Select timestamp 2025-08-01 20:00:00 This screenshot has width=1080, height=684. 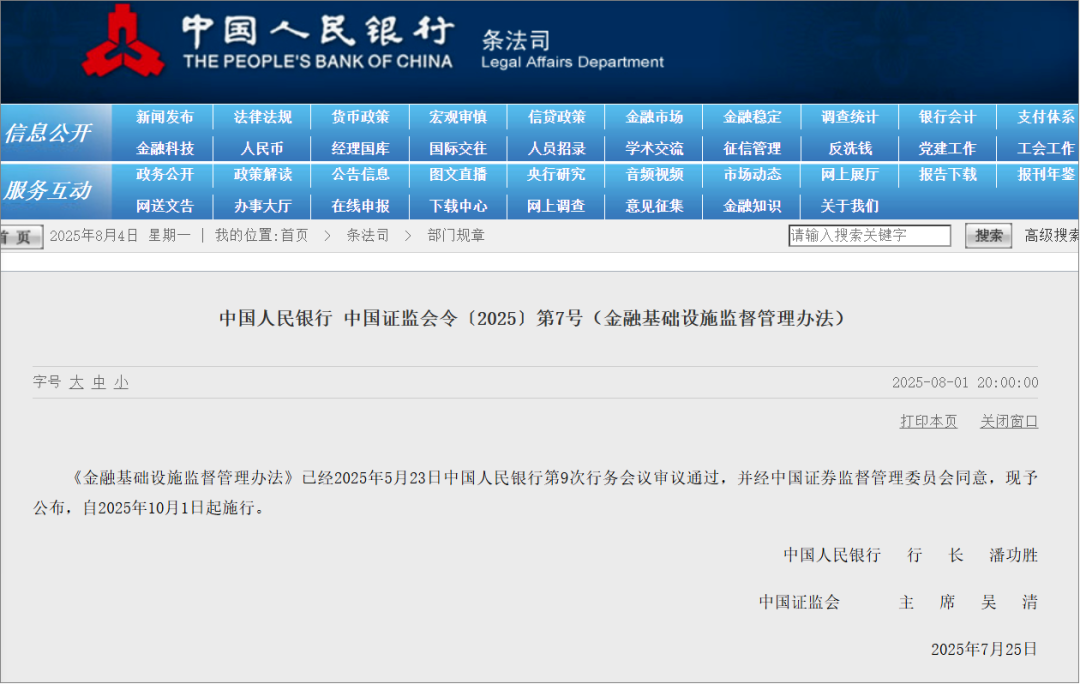point(965,383)
